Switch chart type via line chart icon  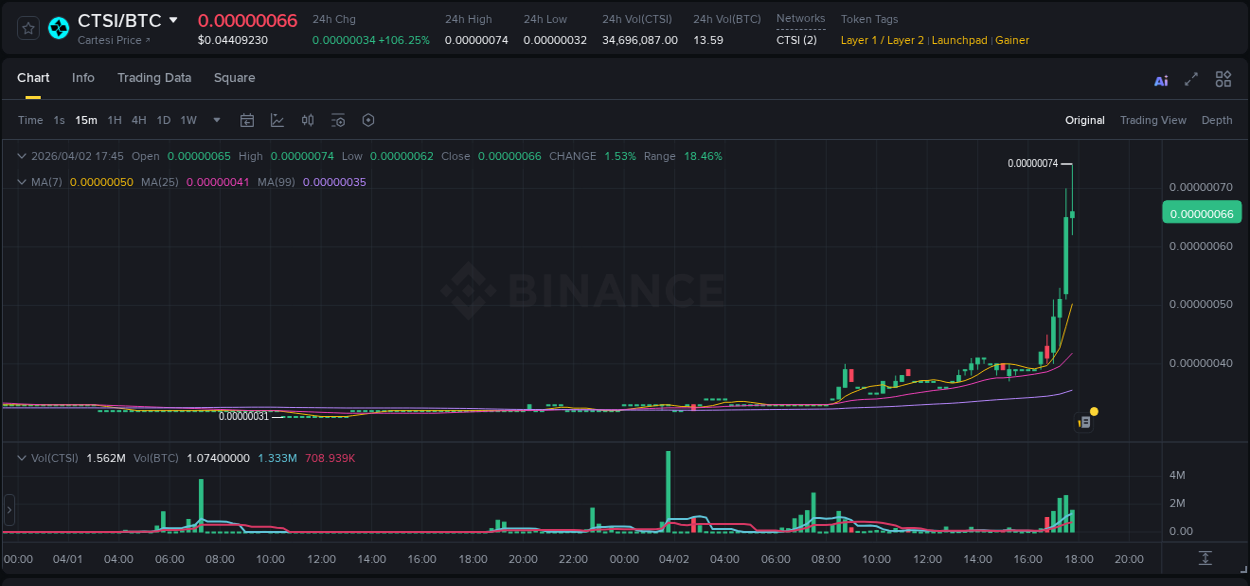pos(277,120)
